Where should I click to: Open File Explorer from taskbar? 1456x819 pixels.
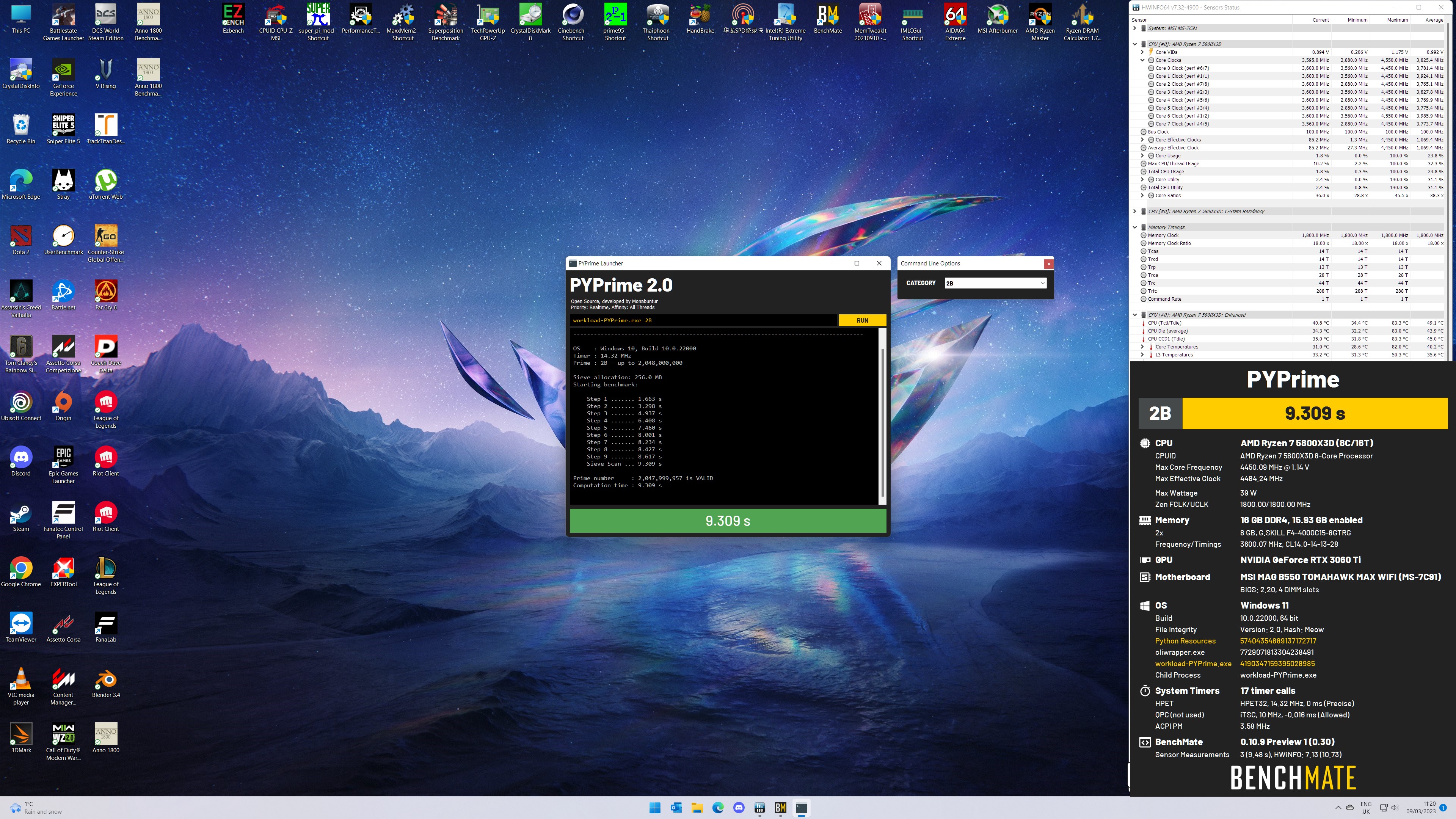coord(697,808)
